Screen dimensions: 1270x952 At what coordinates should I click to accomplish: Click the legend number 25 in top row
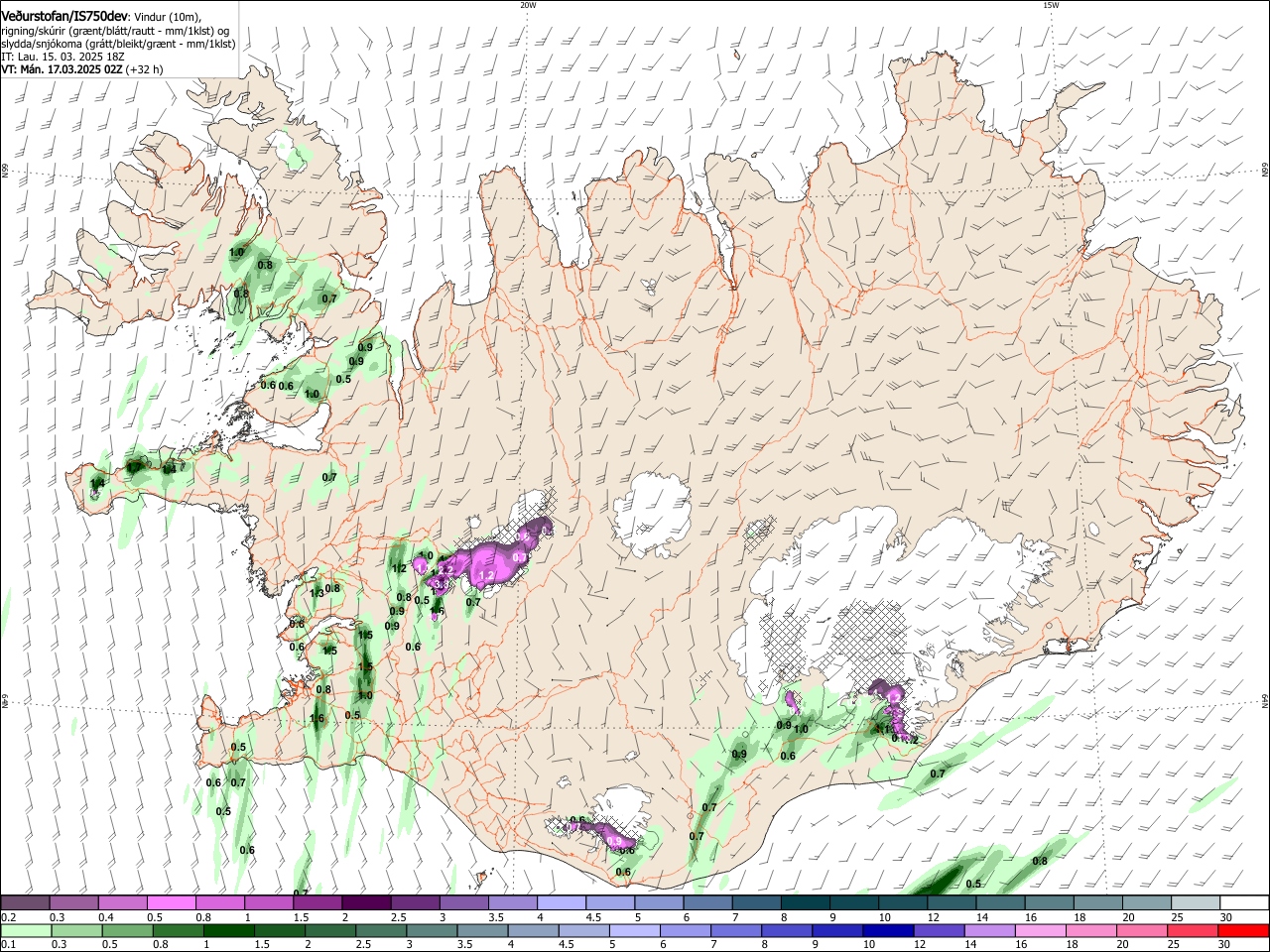1177,917
